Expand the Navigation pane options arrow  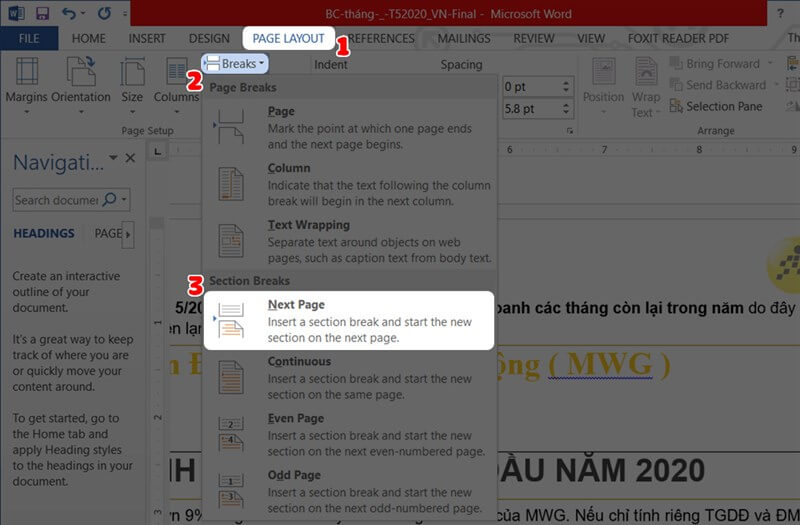point(113,159)
